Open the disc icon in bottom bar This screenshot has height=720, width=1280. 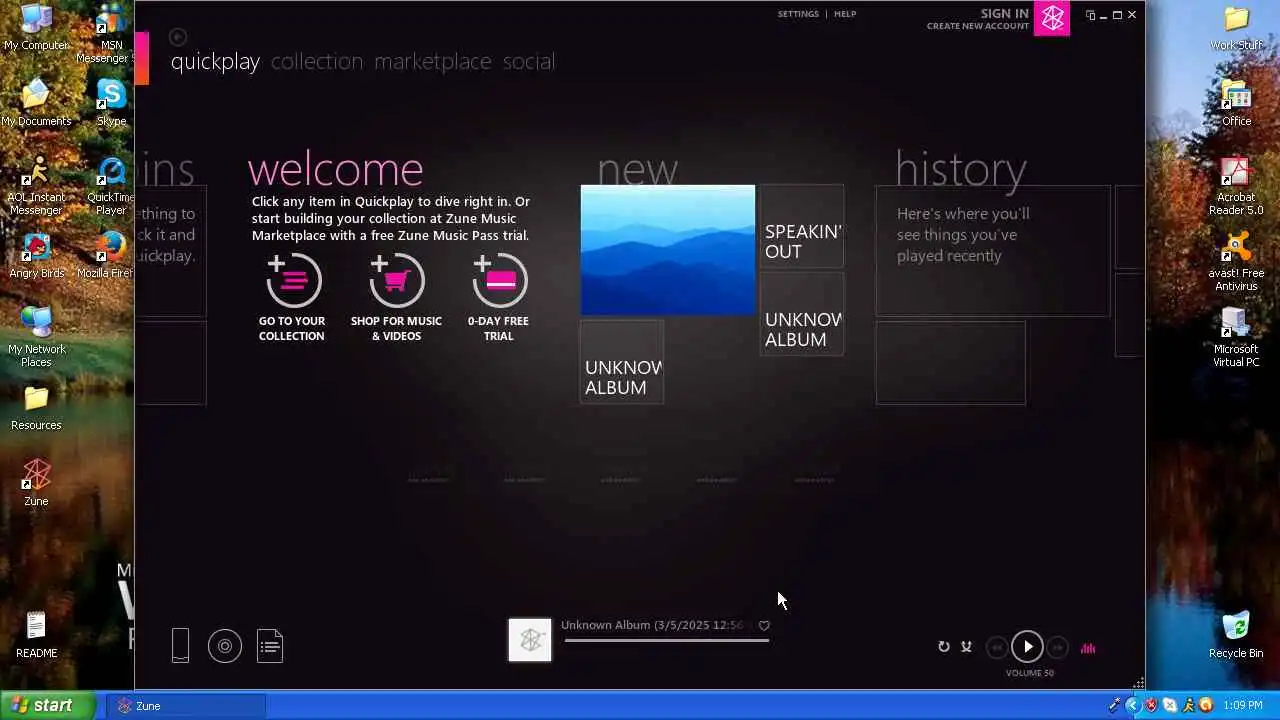[225, 646]
